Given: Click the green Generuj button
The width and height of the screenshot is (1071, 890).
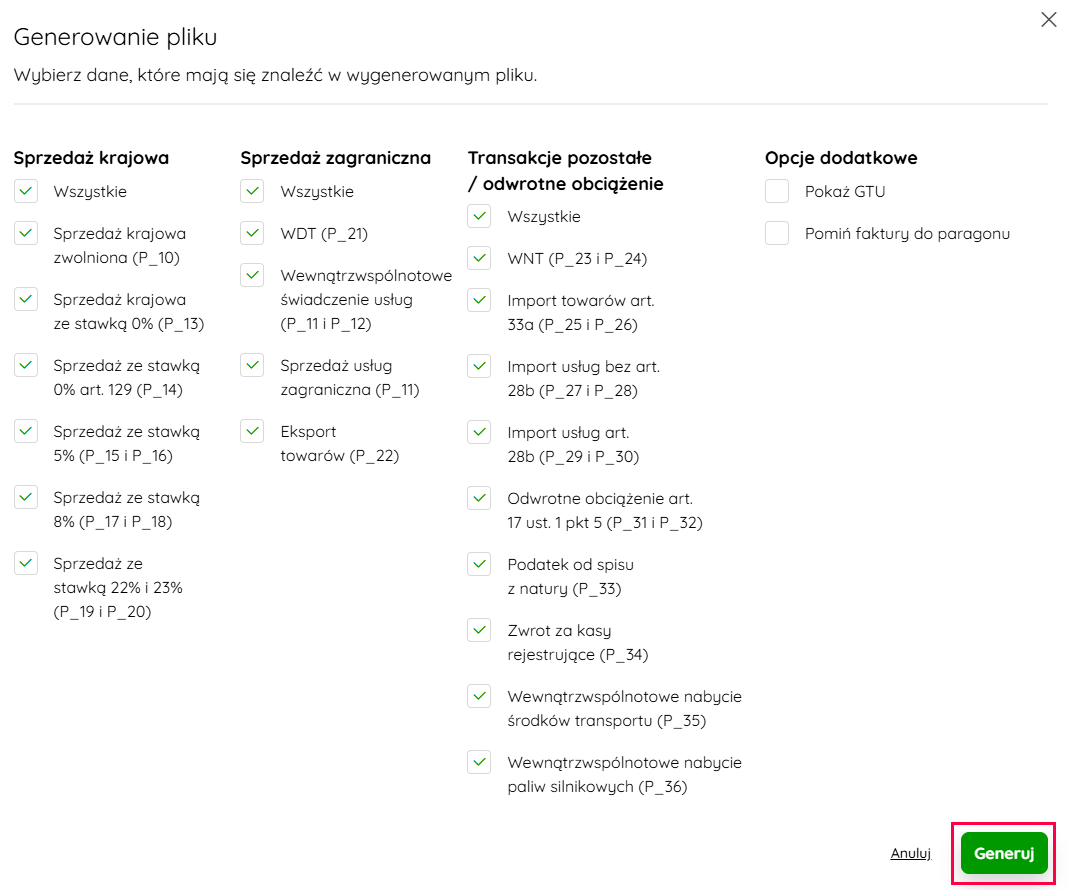Looking at the screenshot, I should pos(1004,854).
